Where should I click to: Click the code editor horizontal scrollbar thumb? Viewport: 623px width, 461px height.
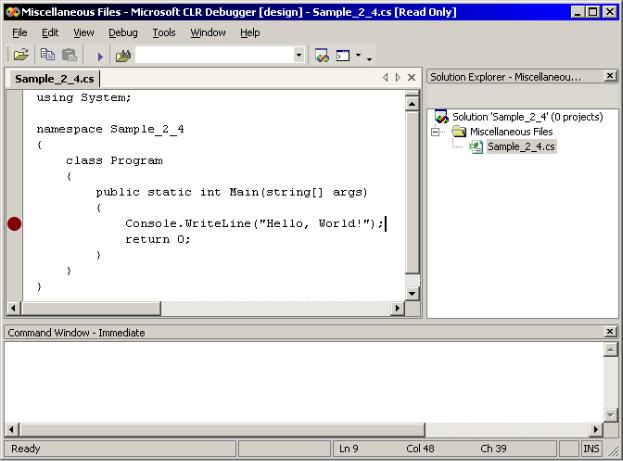[91, 308]
